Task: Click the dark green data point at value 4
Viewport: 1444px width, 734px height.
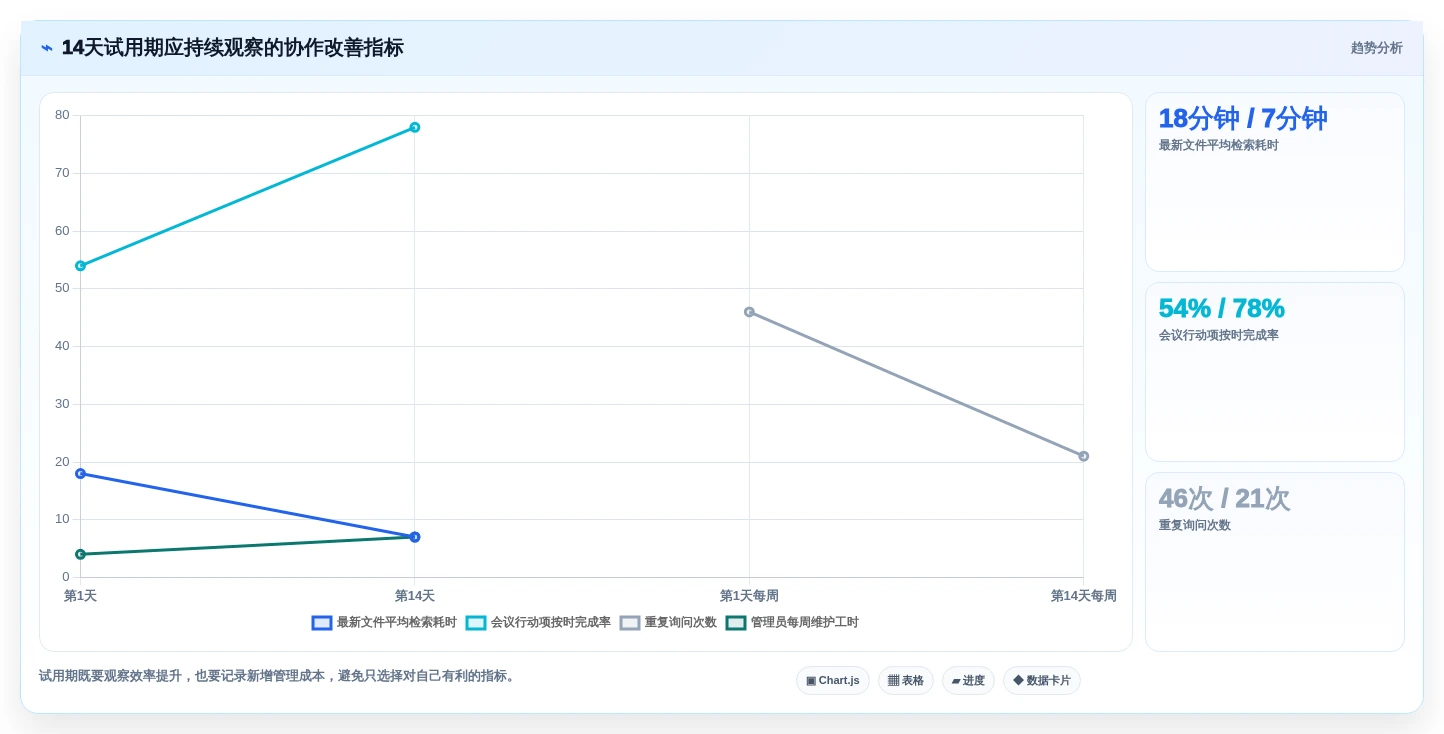Action: [x=80, y=554]
